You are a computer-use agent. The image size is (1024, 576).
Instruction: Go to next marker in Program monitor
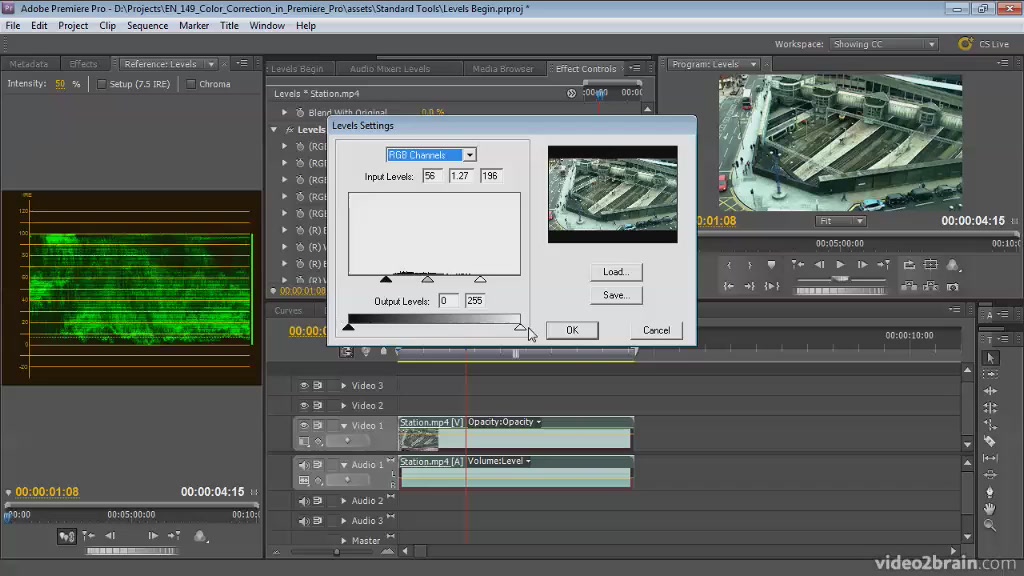point(884,264)
